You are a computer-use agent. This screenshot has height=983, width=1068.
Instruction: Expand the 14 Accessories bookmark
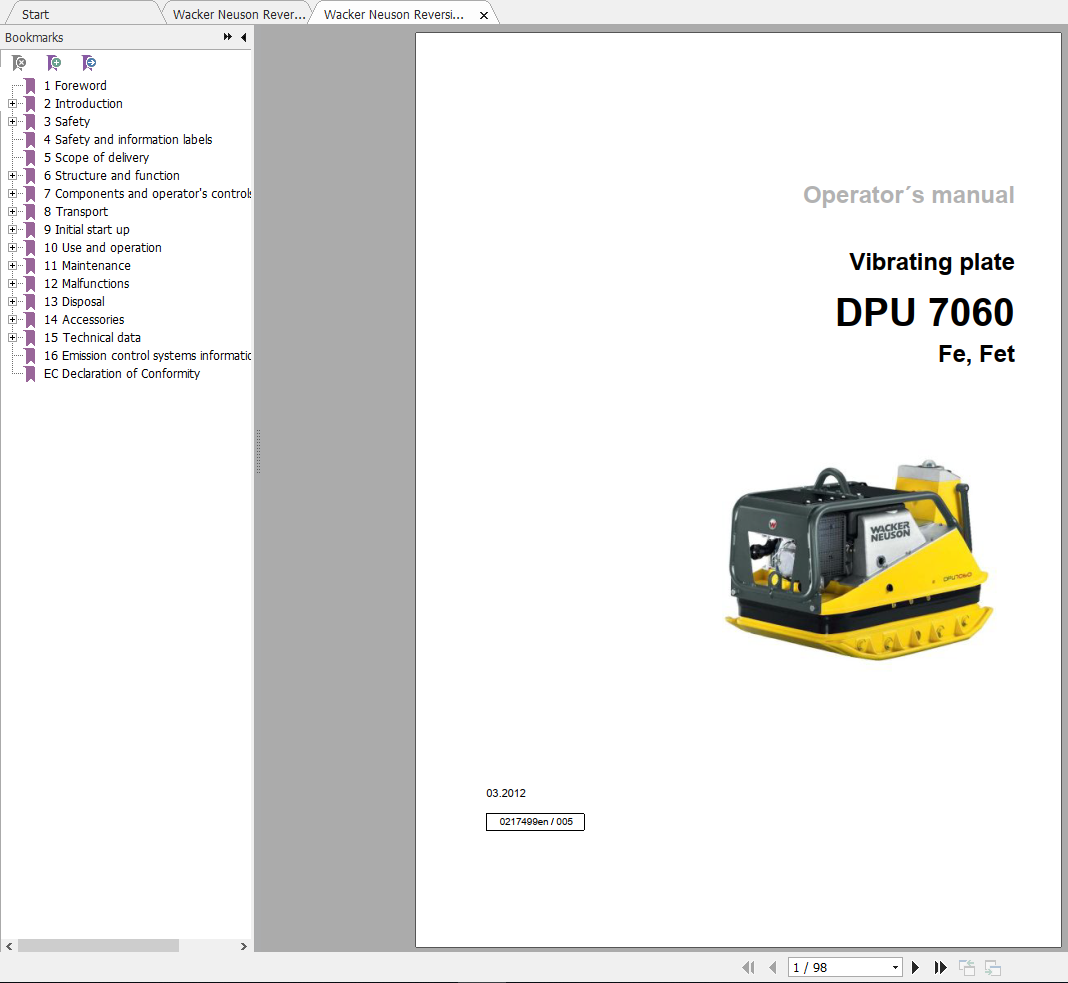(12, 319)
